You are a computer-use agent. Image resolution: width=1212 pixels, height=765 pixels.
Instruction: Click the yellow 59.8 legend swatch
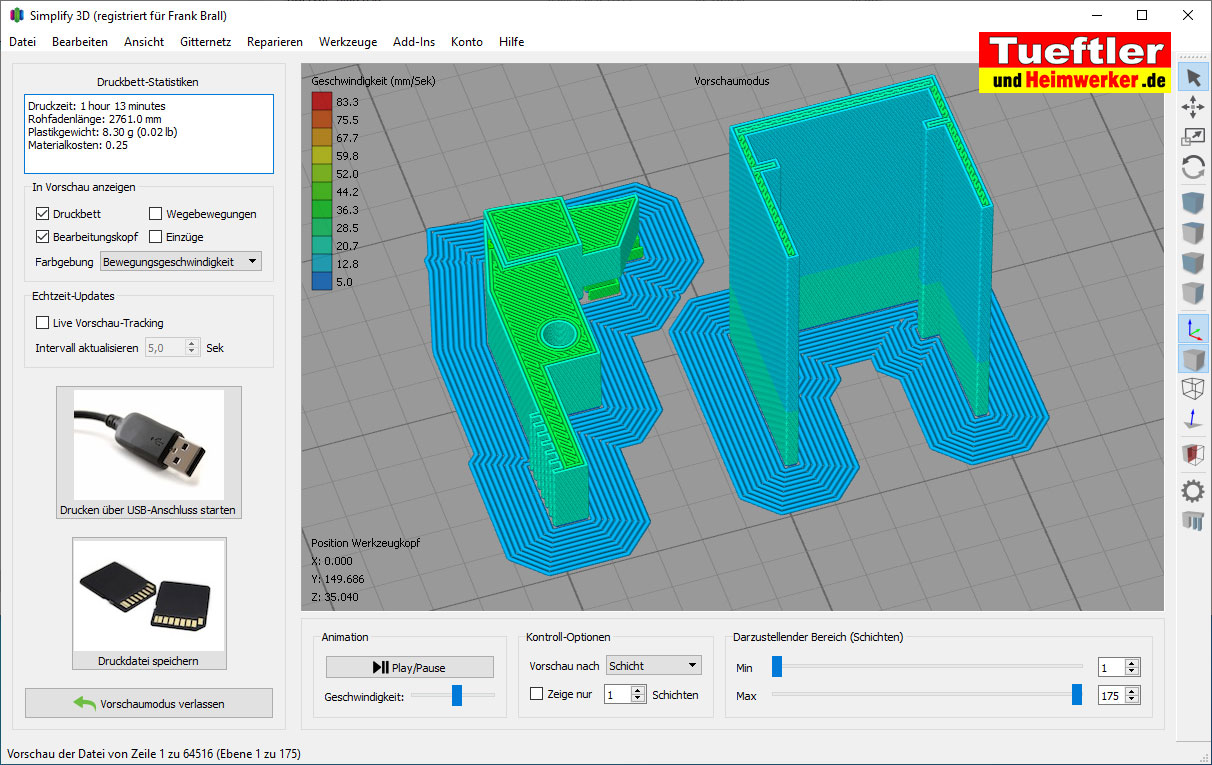click(x=321, y=155)
